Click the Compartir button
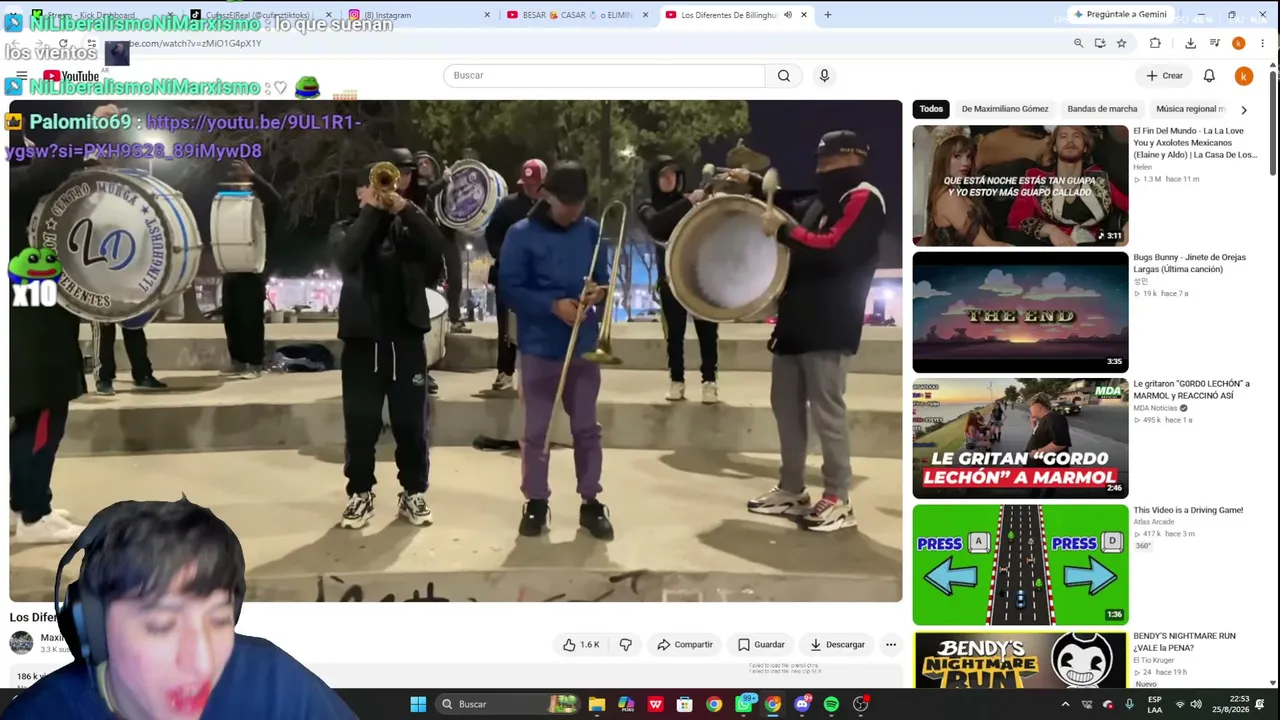The width and height of the screenshot is (1280, 720). click(685, 645)
